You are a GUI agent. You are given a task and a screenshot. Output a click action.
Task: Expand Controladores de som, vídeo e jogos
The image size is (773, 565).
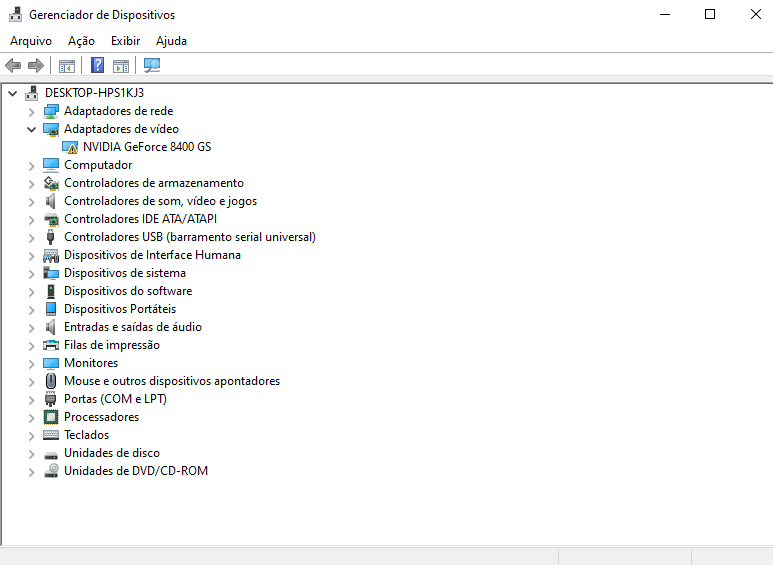click(32, 202)
